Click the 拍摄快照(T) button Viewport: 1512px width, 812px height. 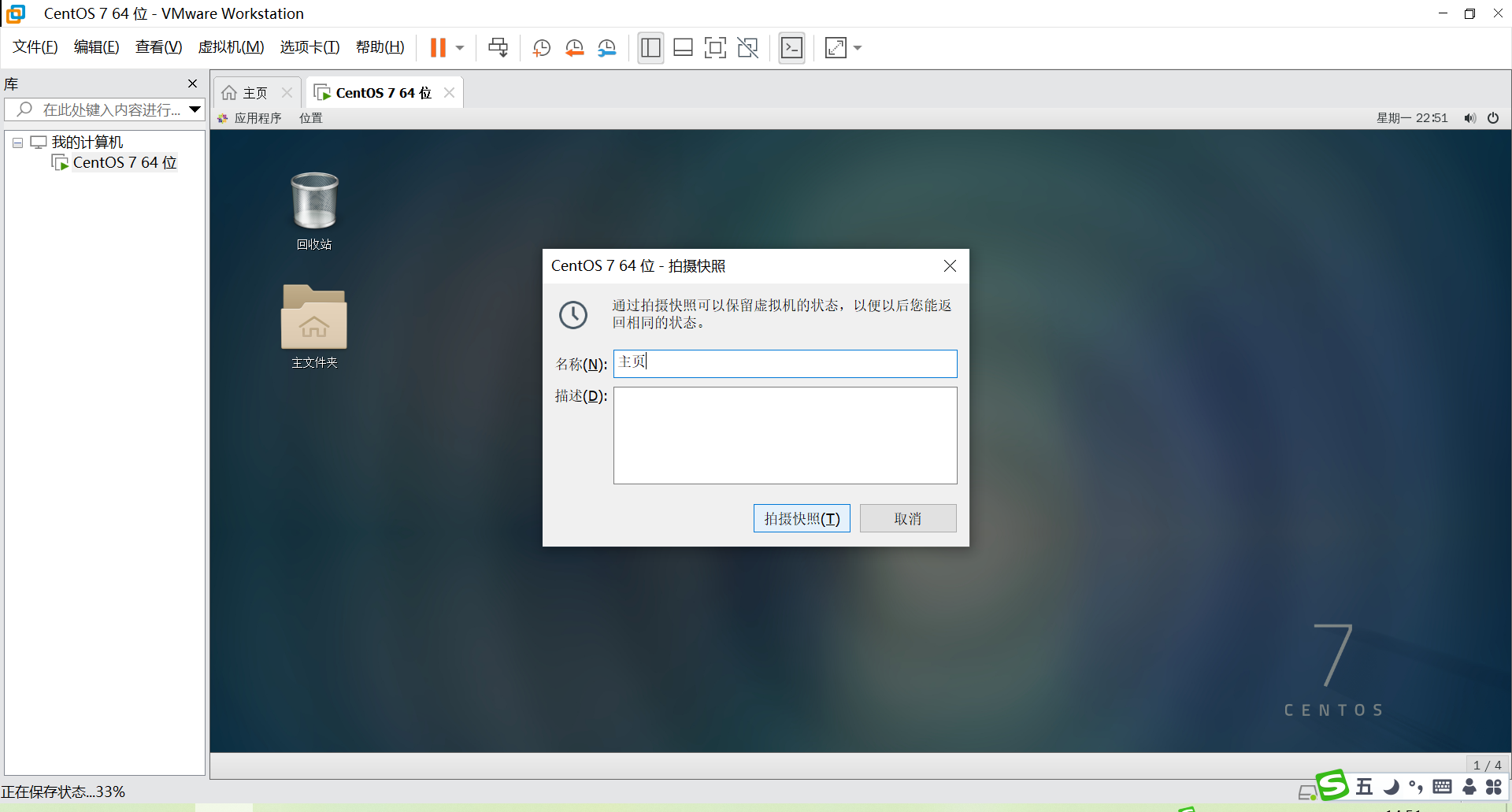click(802, 518)
